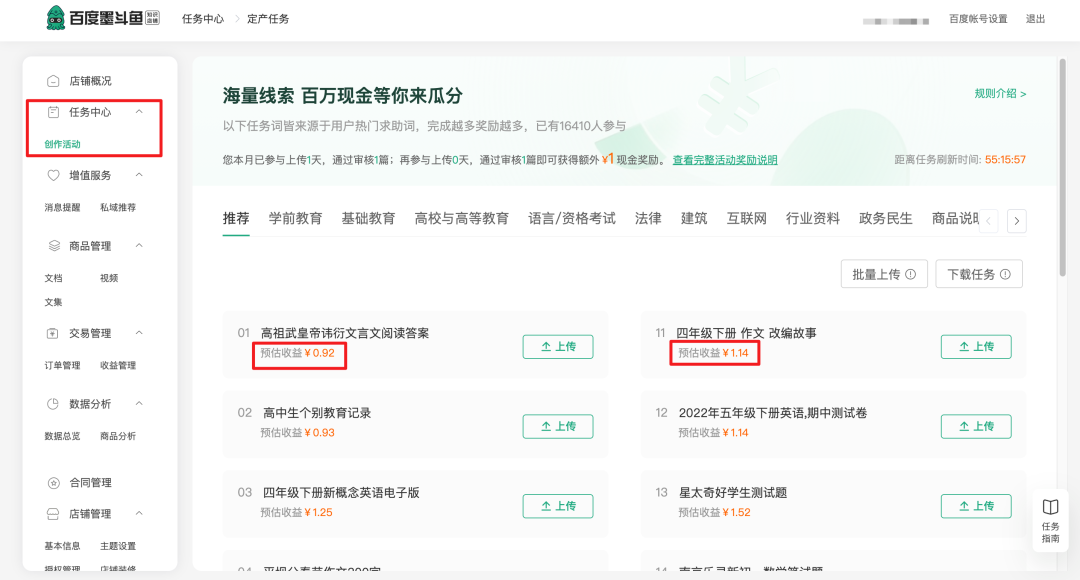
Task: Collapse the 任务中心 sidebar section
Action: pos(139,112)
